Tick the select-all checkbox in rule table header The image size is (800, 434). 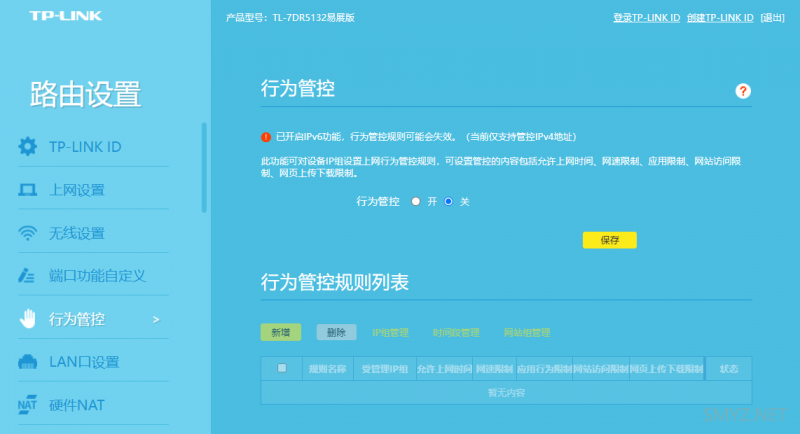(282, 368)
